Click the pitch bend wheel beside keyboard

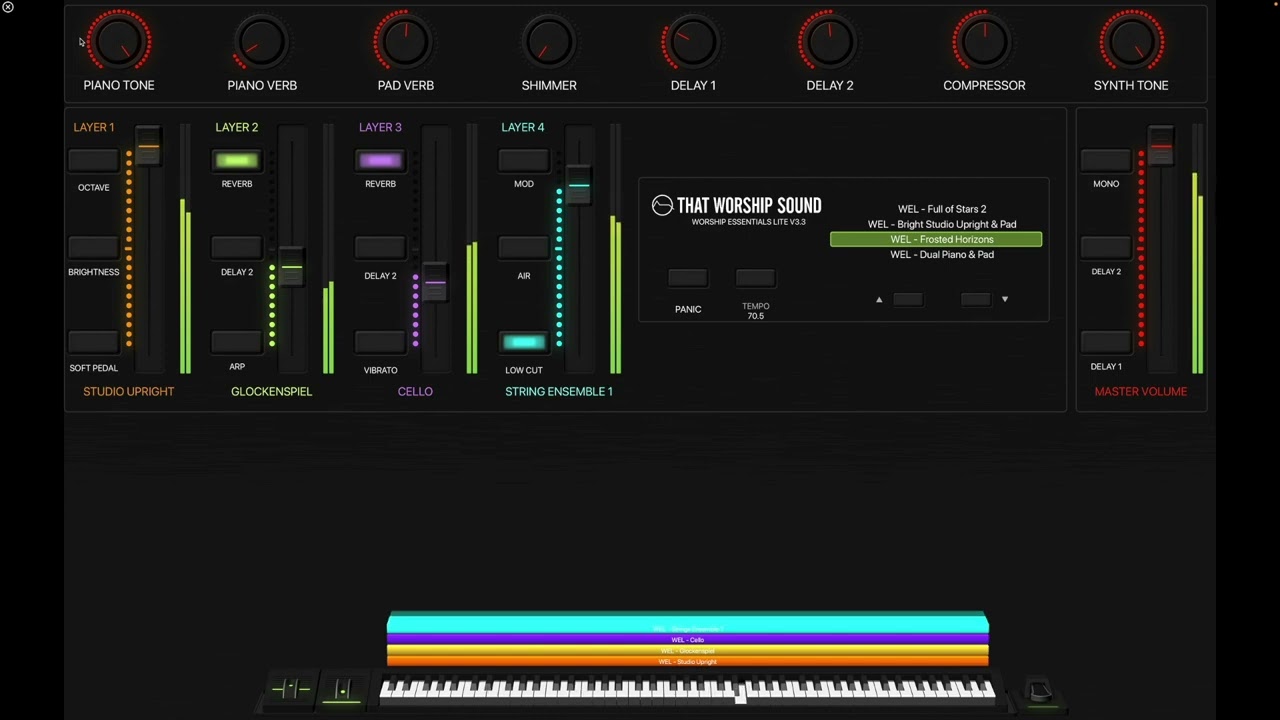tap(291, 689)
